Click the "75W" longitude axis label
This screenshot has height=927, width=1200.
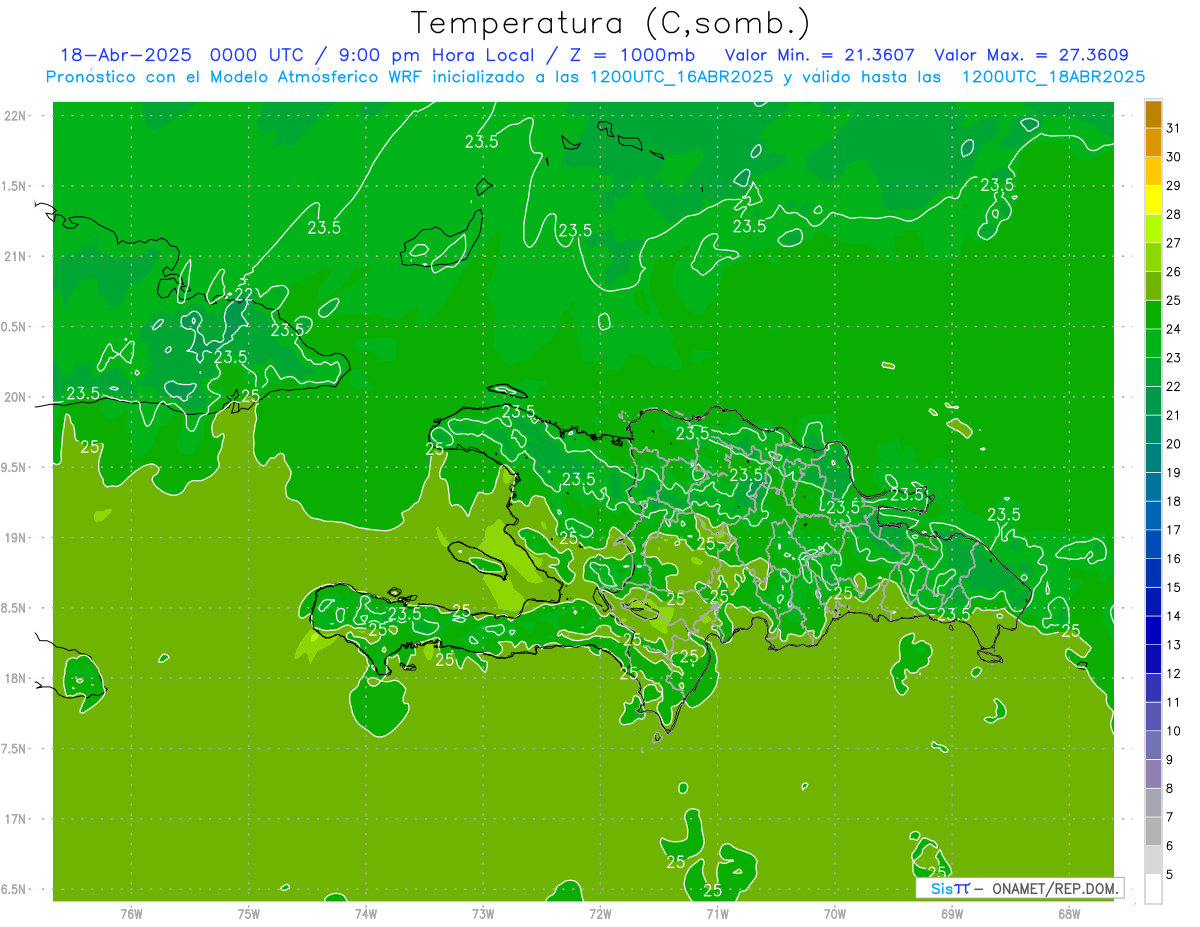point(248,913)
